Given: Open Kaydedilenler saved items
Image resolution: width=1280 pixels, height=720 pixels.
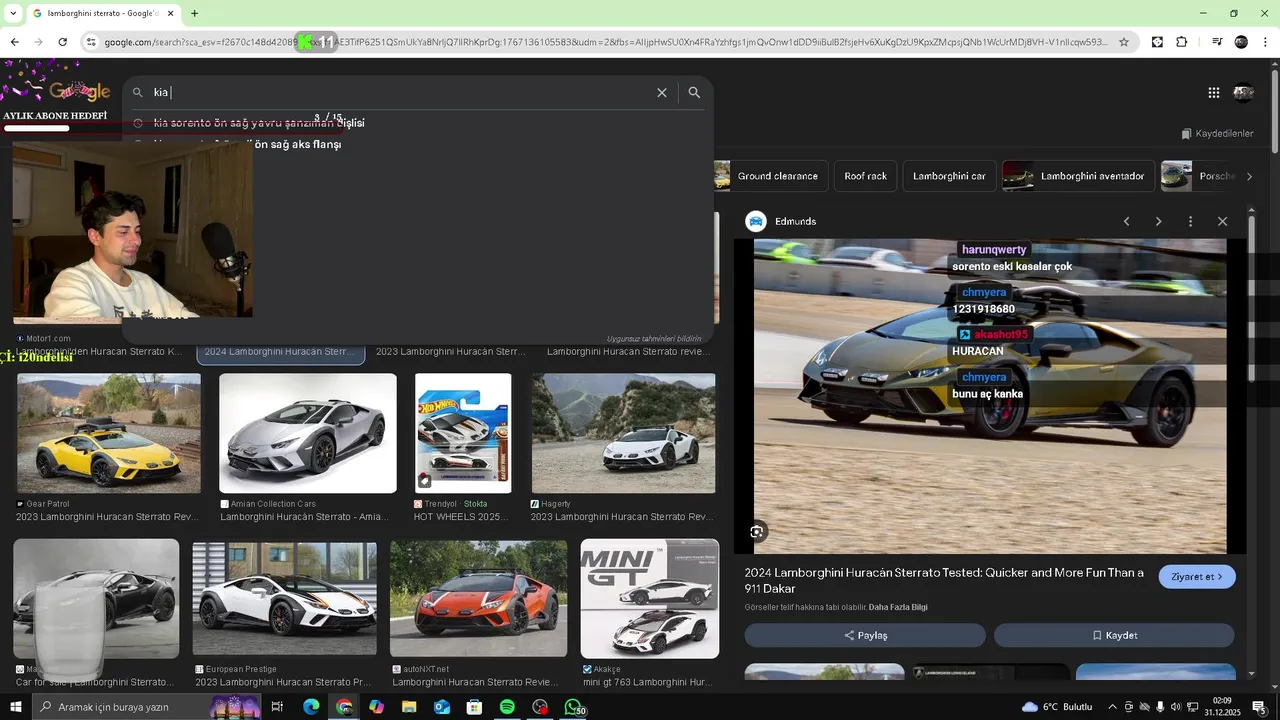Looking at the screenshot, I should [1217, 133].
